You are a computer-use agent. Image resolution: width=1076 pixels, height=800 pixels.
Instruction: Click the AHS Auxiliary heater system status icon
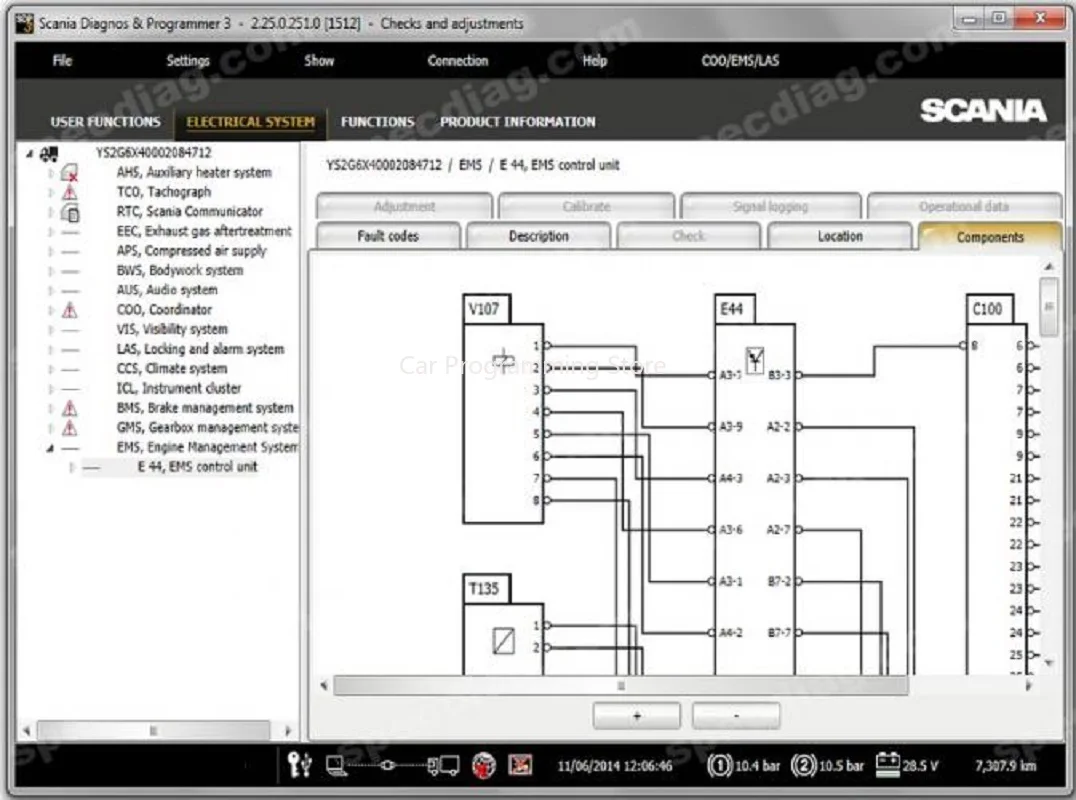tap(69, 173)
